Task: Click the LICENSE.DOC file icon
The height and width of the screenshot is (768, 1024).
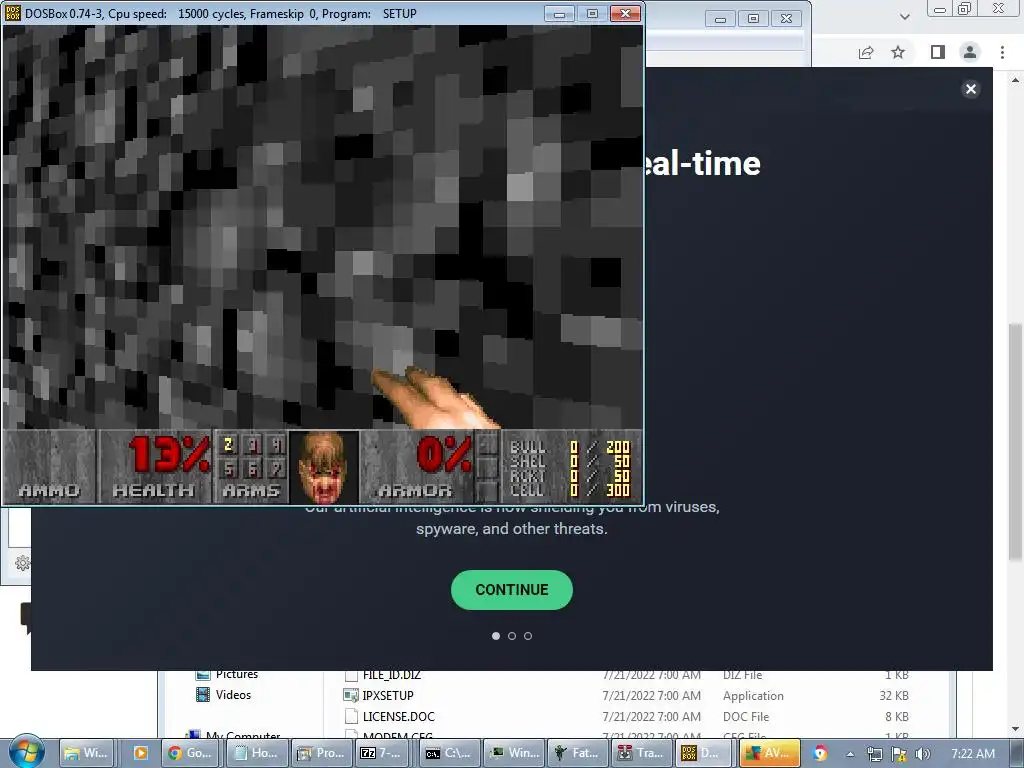Action: pos(351,716)
